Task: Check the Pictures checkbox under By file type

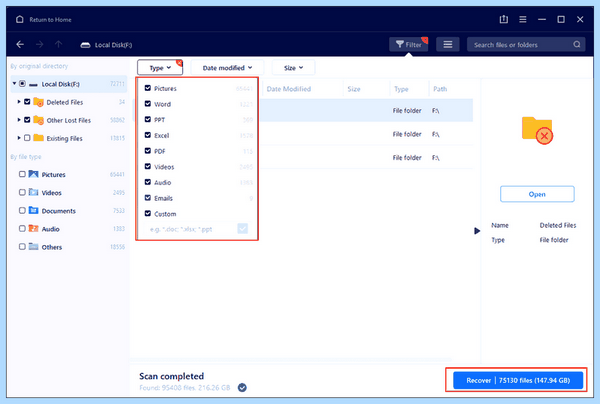Action: pos(22,174)
